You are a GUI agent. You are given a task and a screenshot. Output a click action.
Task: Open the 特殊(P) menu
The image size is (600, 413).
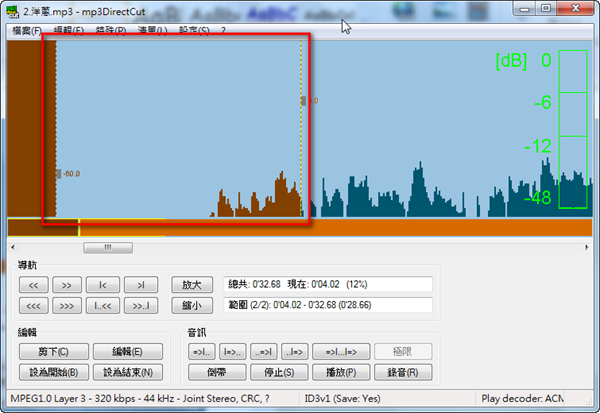111,30
